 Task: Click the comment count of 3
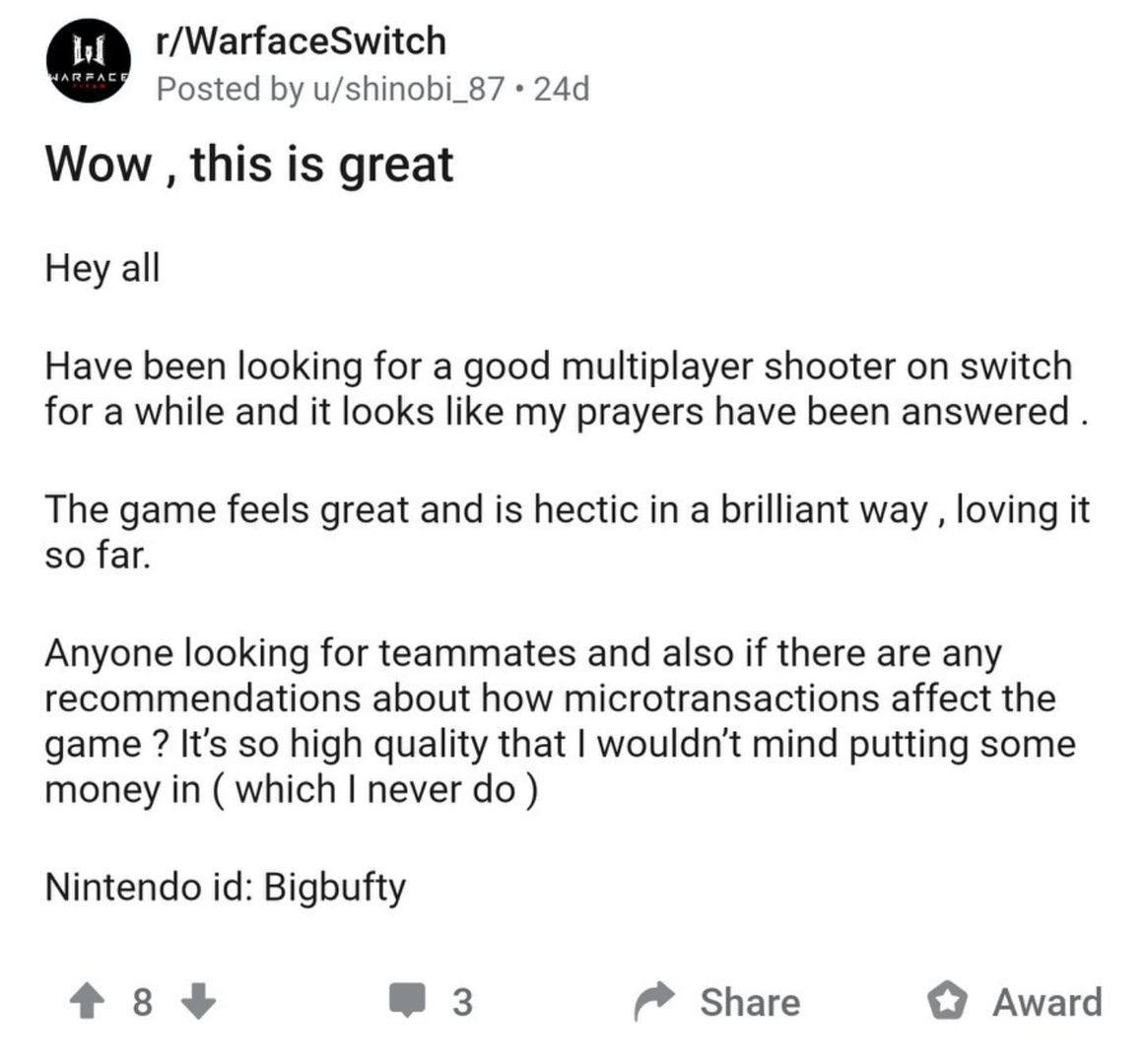pos(462,1002)
